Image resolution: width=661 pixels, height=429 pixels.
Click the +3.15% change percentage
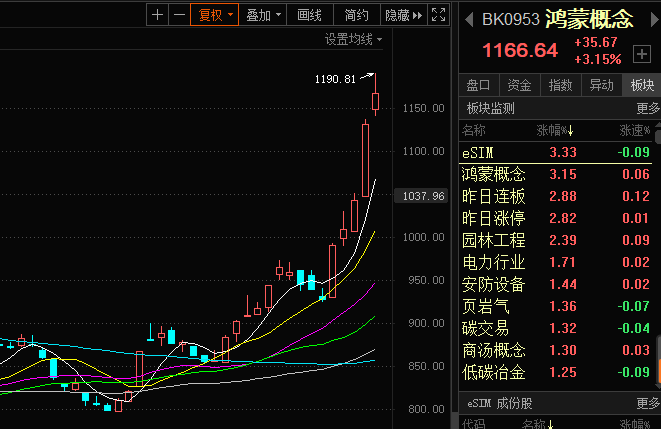597,59
